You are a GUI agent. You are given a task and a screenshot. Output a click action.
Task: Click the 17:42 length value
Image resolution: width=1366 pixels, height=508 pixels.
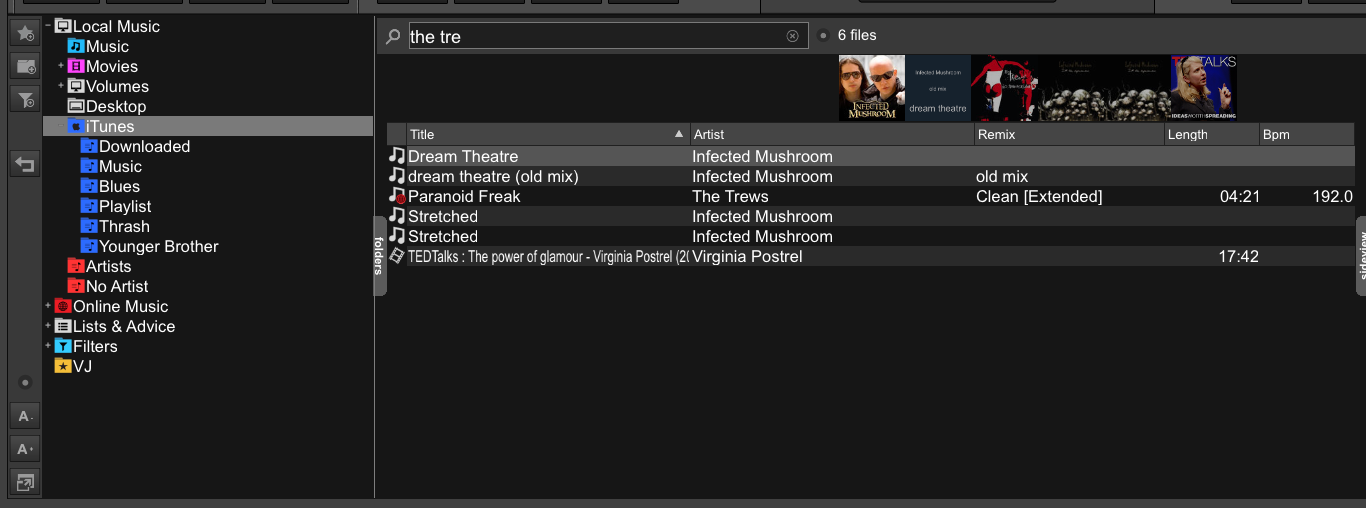[x=1239, y=256]
